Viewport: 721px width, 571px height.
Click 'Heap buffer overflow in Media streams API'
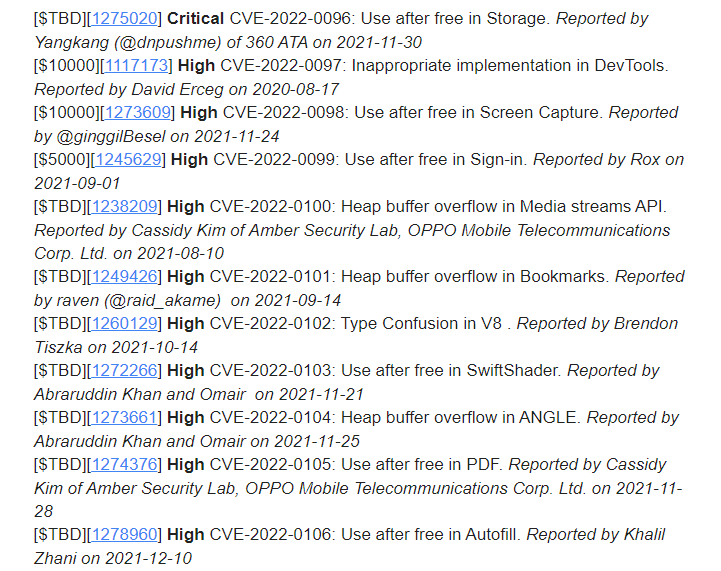click(502, 206)
